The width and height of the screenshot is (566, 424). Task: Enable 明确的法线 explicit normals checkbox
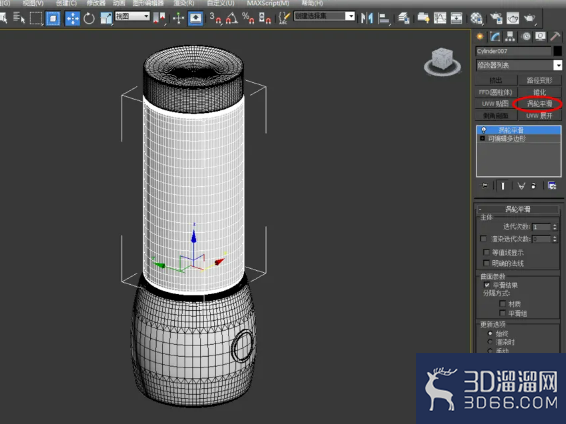point(486,263)
